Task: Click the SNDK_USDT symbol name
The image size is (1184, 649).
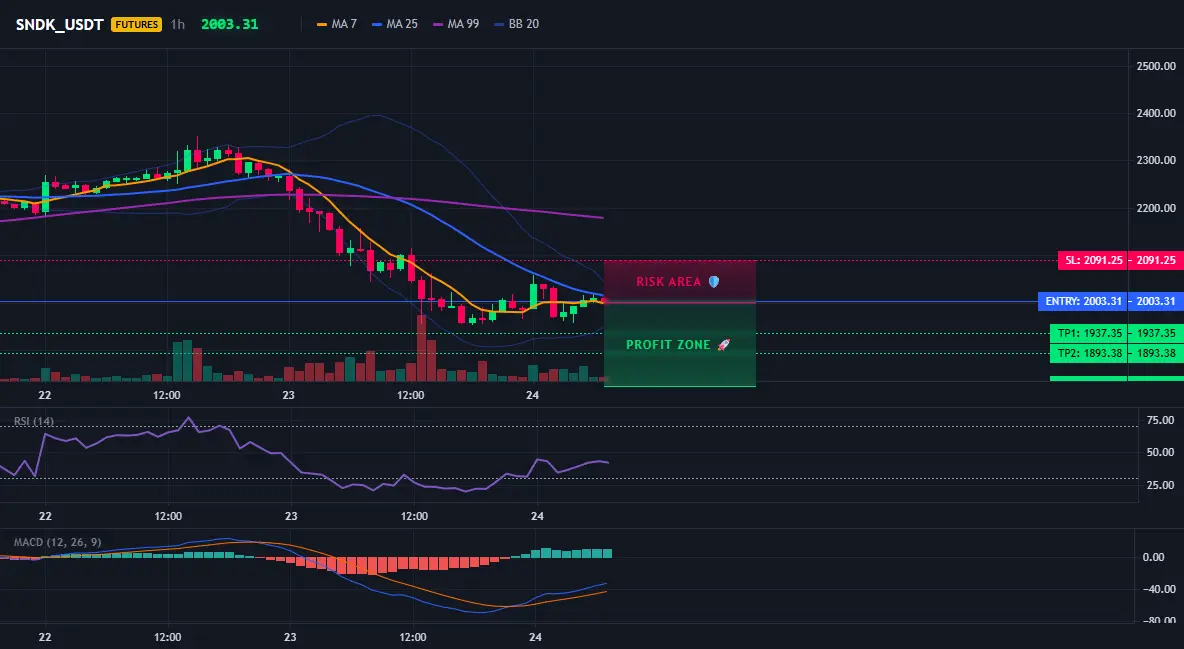Action: (x=60, y=24)
